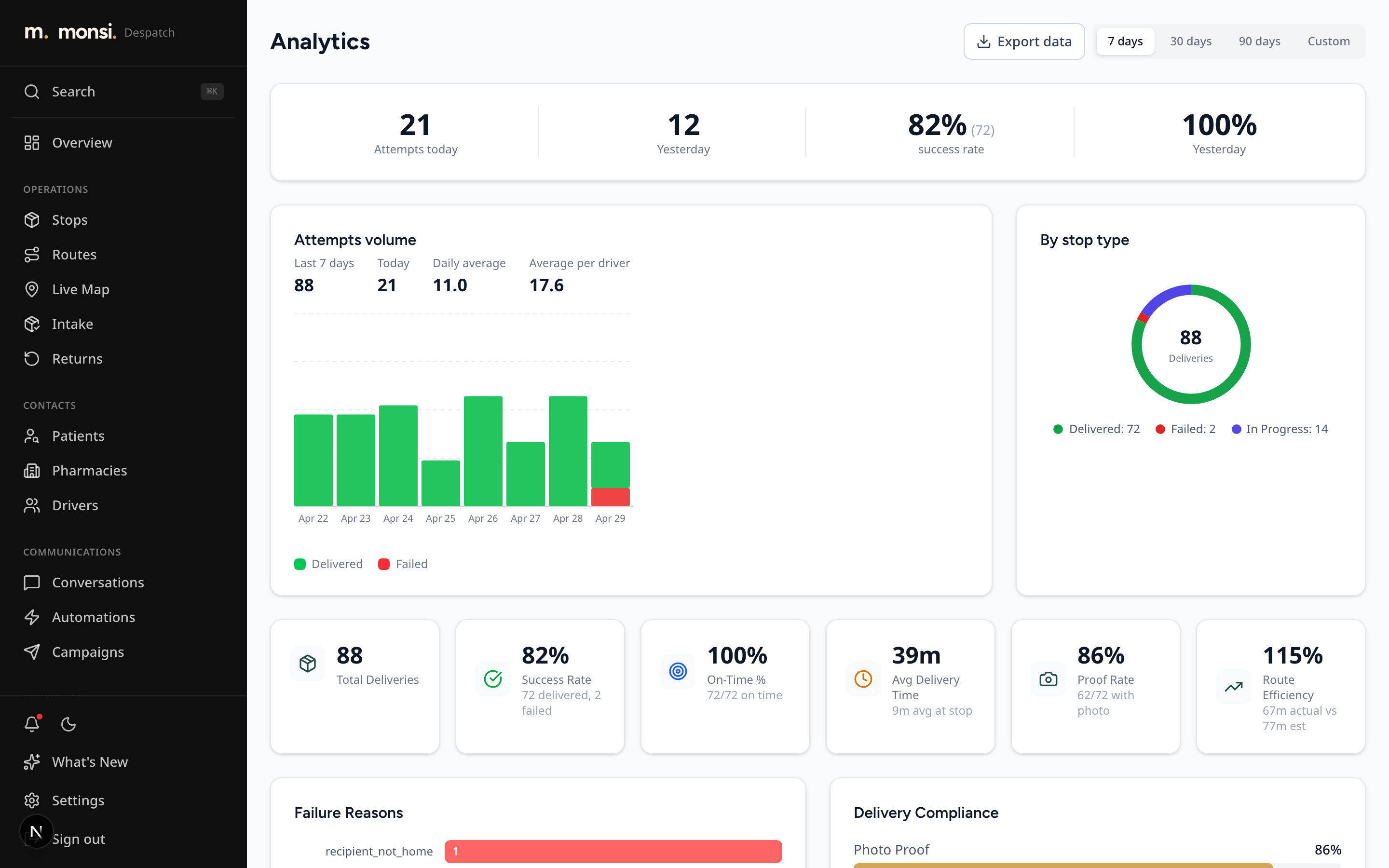Click the ⌘K shortcut badge
The height and width of the screenshot is (868, 1389).
(x=212, y=91)
